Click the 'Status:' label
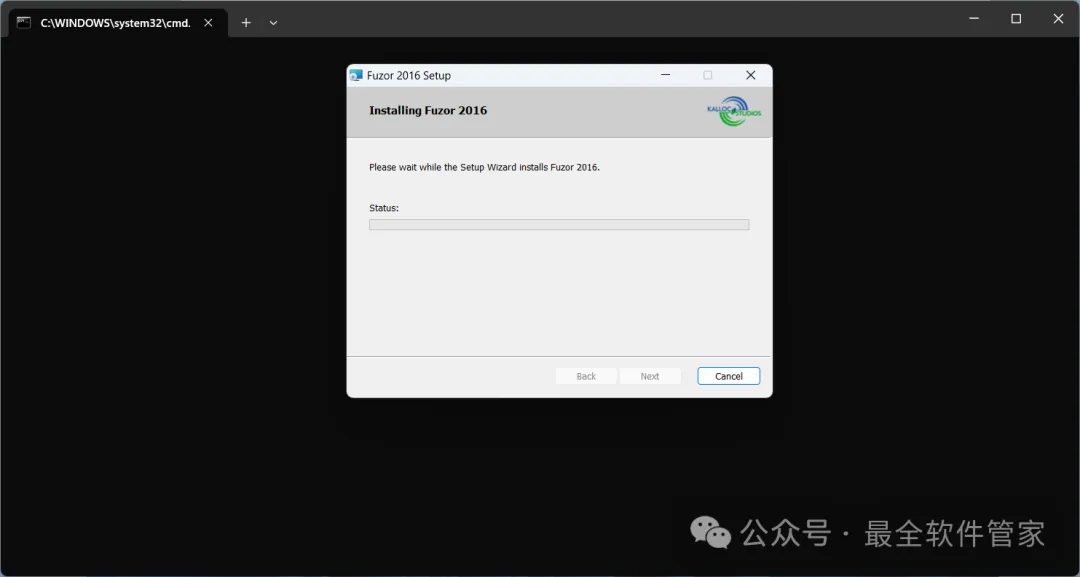Viewport: 1080px width, 577px height. point(384,208)
